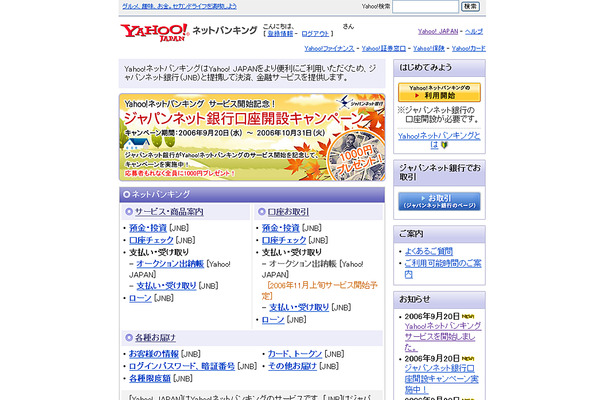The width and height of the screenshot is (610, 400).
Task: Click the Yahoo! JAPAN logo
Action: pos(154,33)
